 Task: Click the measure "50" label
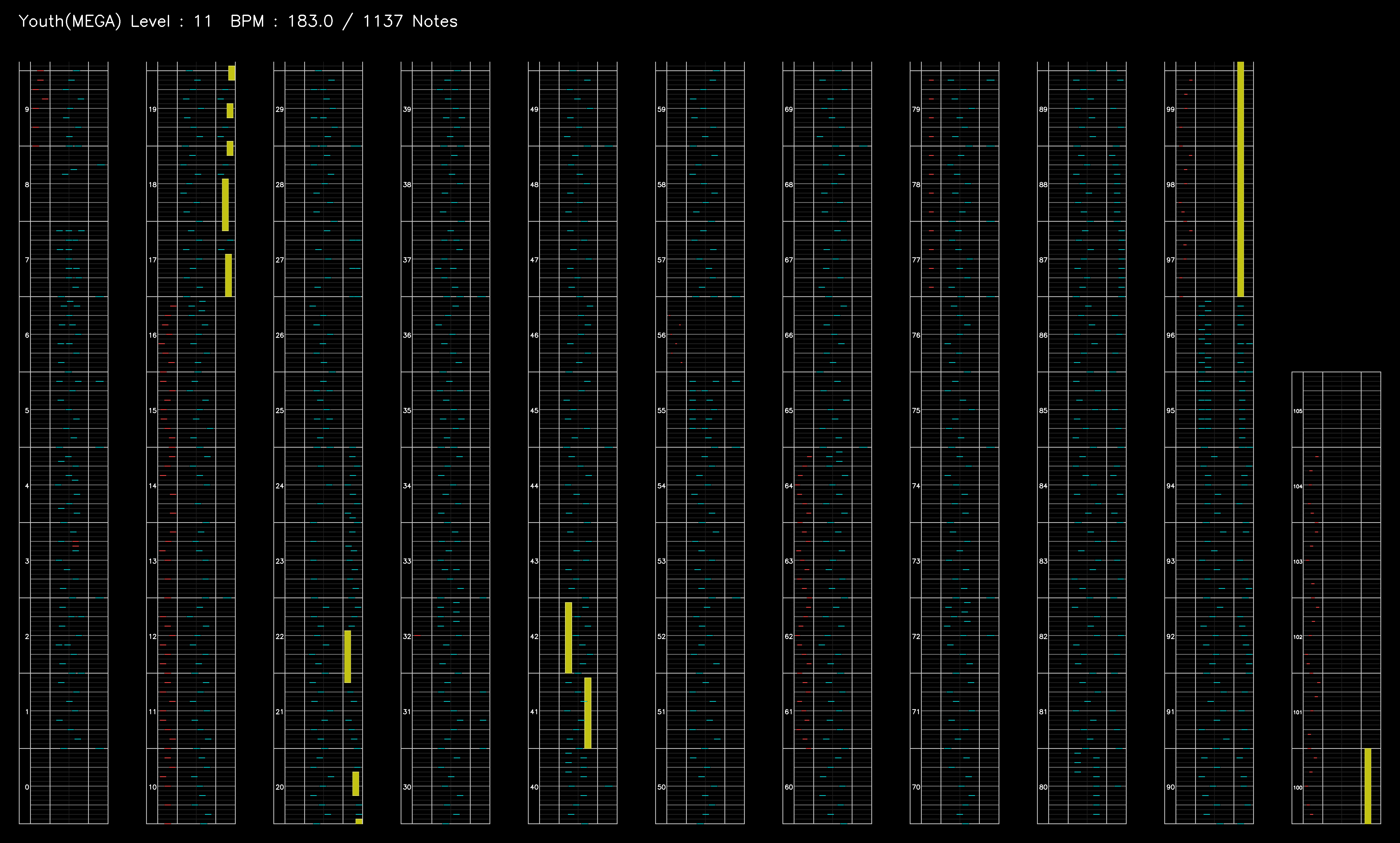point(661,787)
